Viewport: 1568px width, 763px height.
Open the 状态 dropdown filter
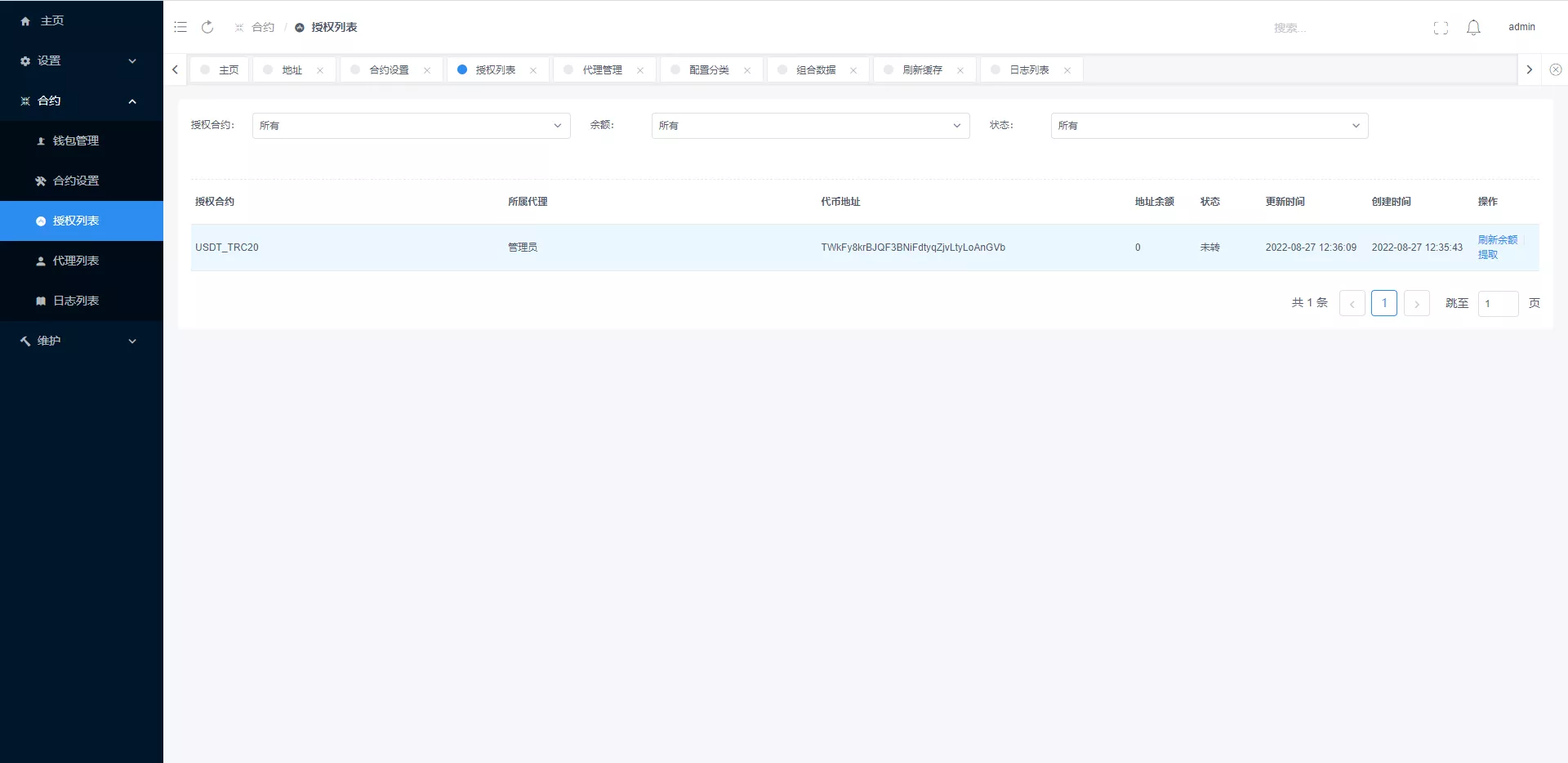1209,126
